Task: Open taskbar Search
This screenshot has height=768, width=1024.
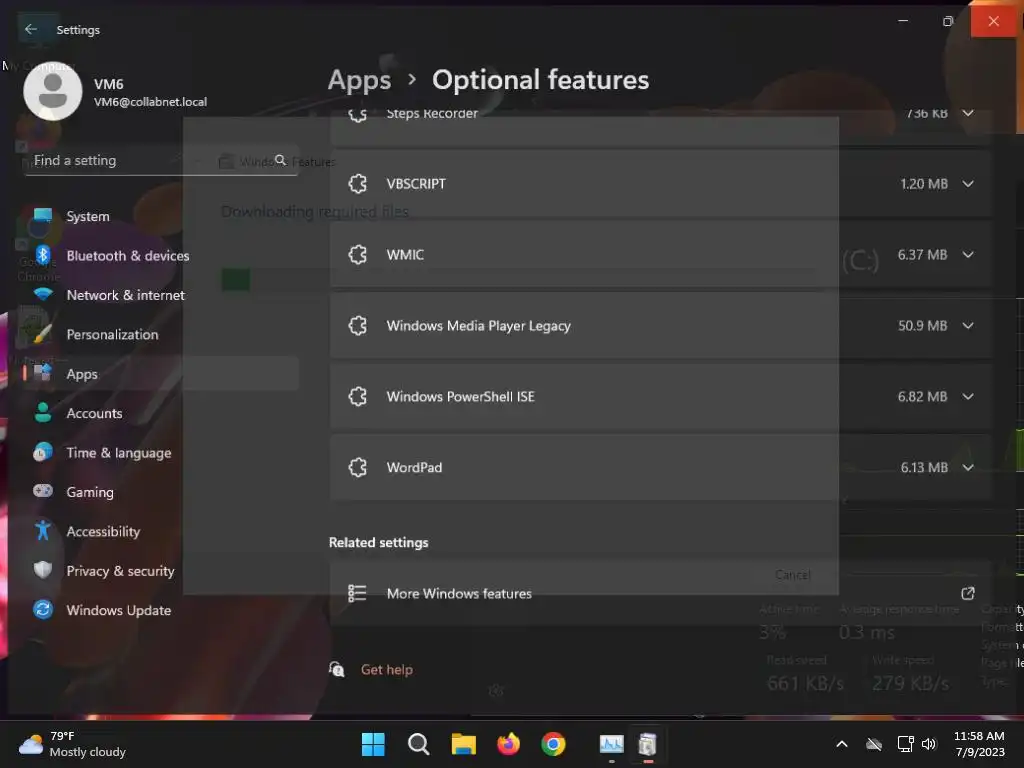Action: click(419, 744)
